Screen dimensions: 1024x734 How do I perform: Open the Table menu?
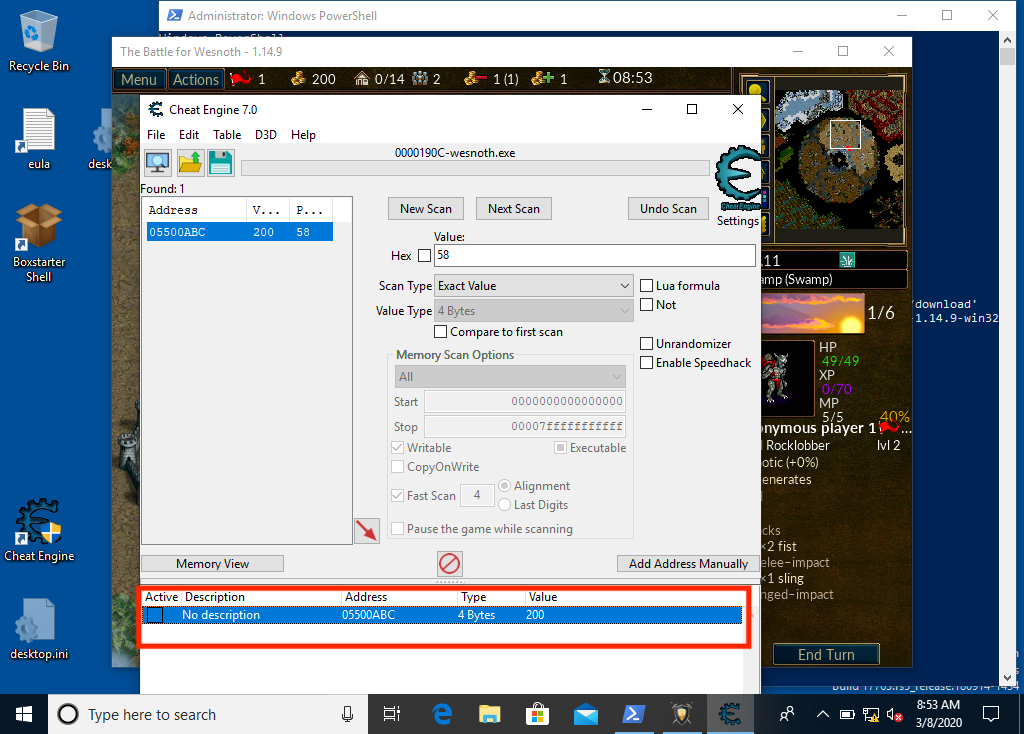(227, 135)
